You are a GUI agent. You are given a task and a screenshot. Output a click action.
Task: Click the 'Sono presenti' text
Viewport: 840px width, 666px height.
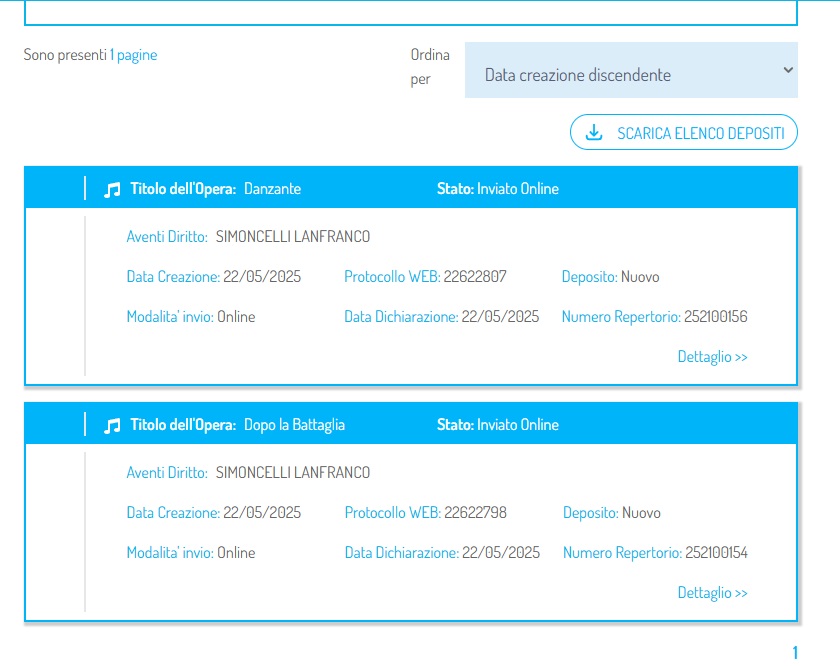click(65, 55)
